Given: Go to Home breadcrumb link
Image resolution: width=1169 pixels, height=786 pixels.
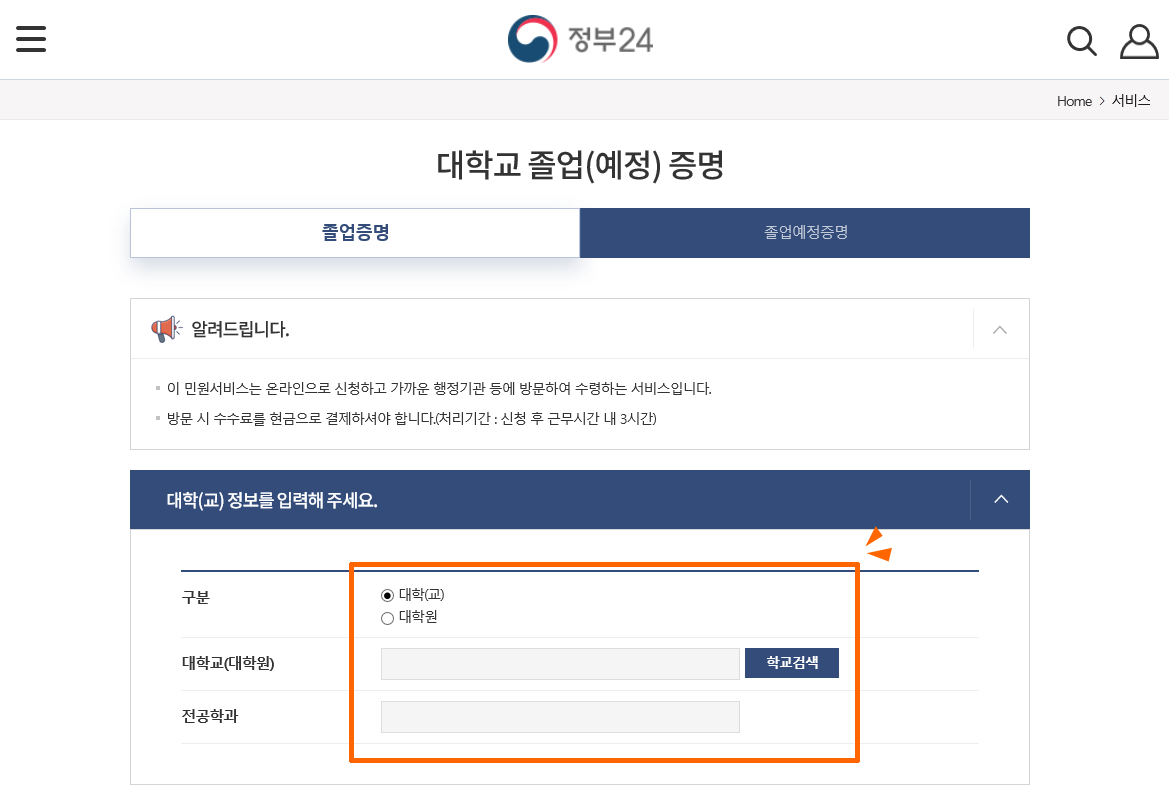Looking at the screenshot, I should click(1074, 101).
